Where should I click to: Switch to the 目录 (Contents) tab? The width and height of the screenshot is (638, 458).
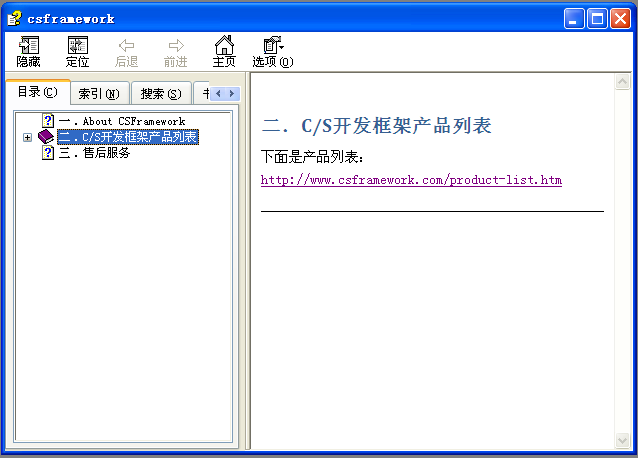pos(38,92)
